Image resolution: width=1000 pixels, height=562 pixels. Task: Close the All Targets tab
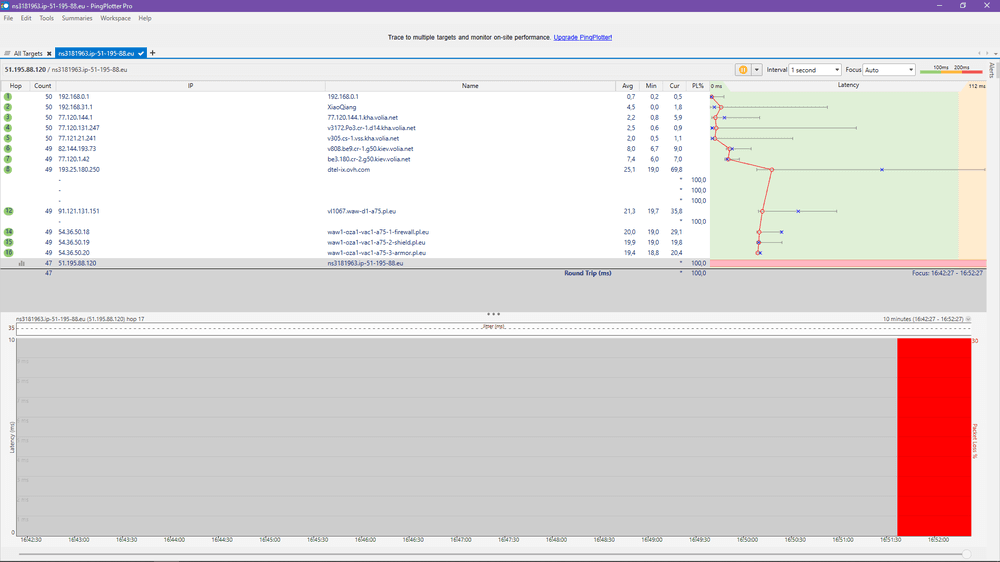[48, 53]
